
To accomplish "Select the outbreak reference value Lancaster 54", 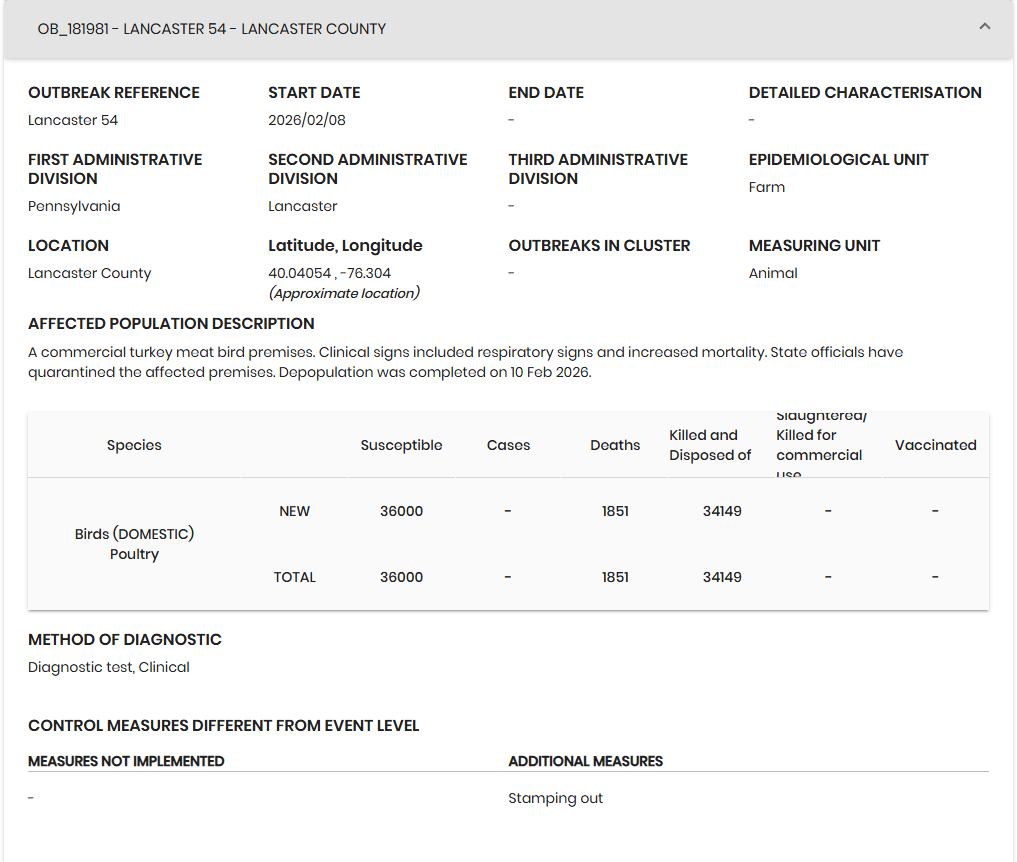I will click(x=73, y=120).
